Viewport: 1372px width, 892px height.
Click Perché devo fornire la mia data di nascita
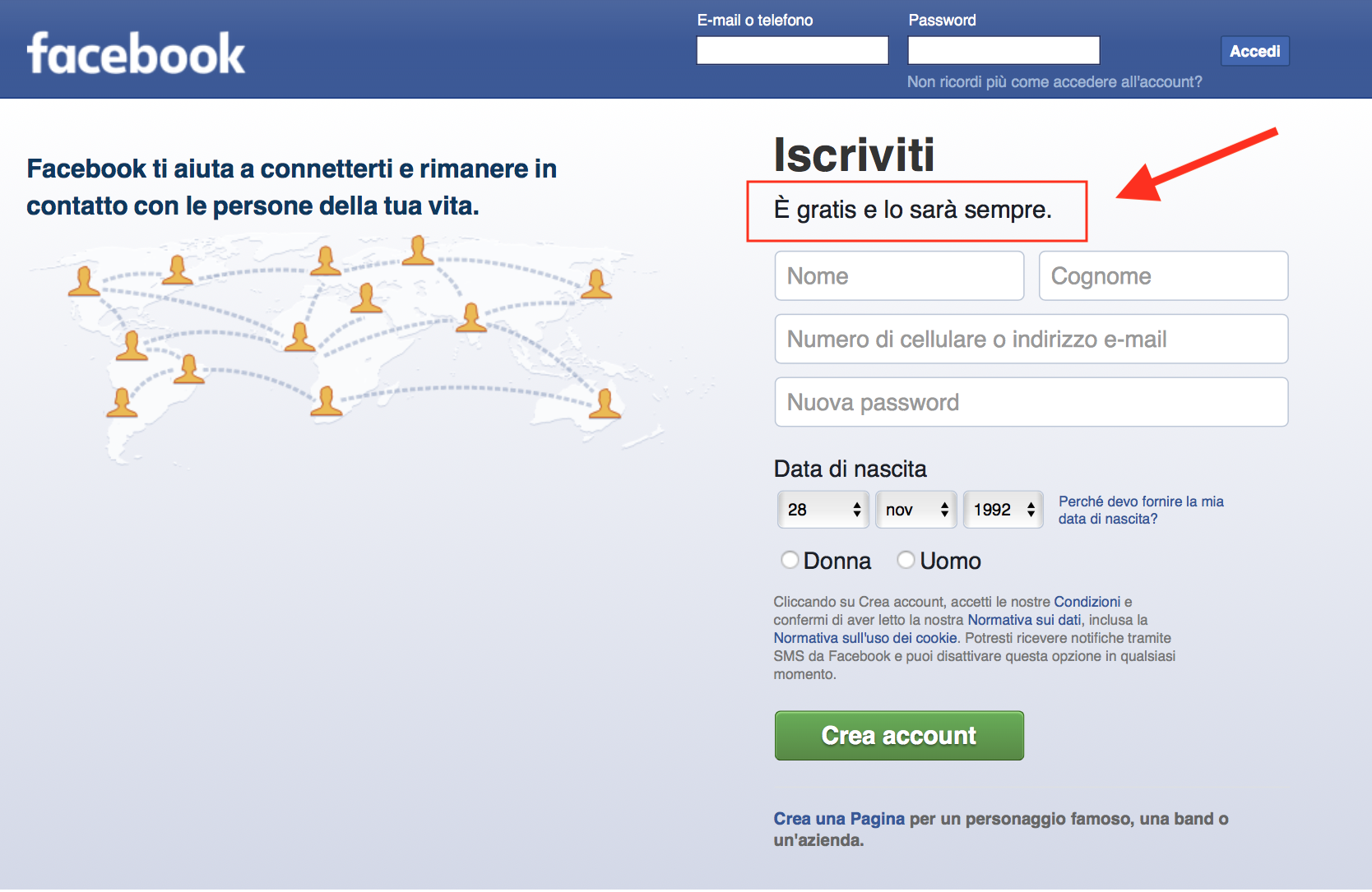(1140, 510)
